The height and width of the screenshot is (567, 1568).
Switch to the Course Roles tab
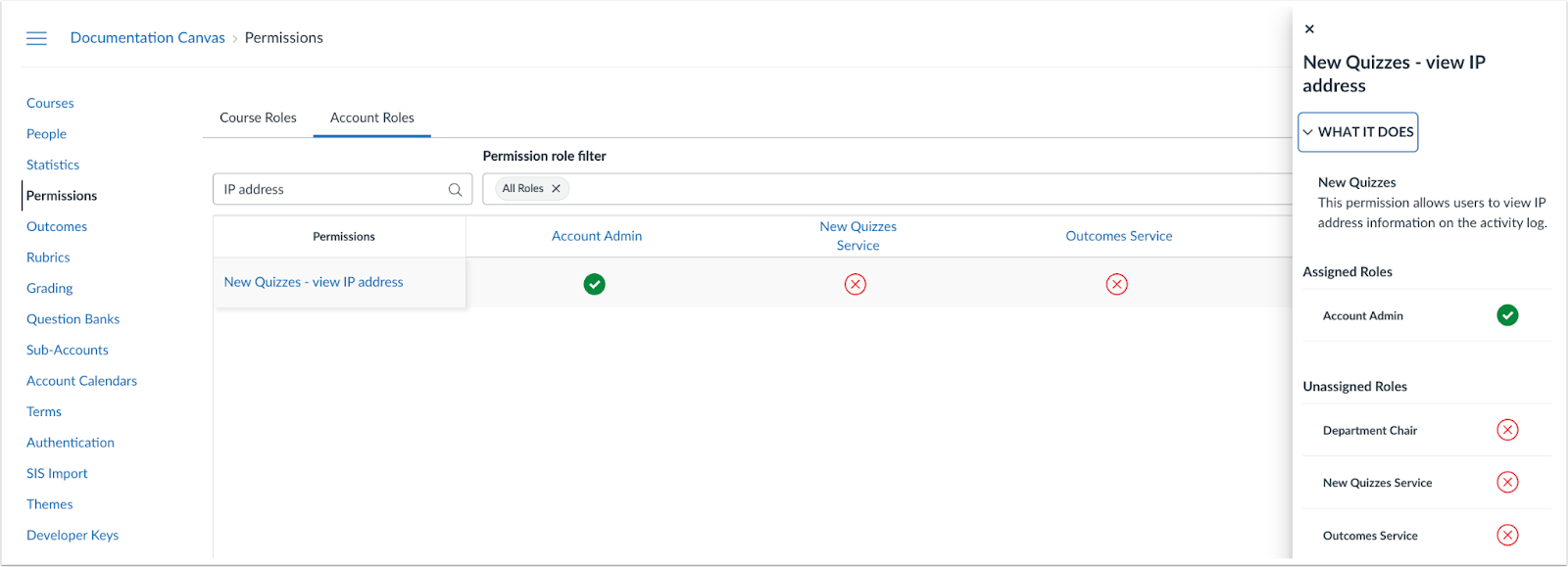258,118
